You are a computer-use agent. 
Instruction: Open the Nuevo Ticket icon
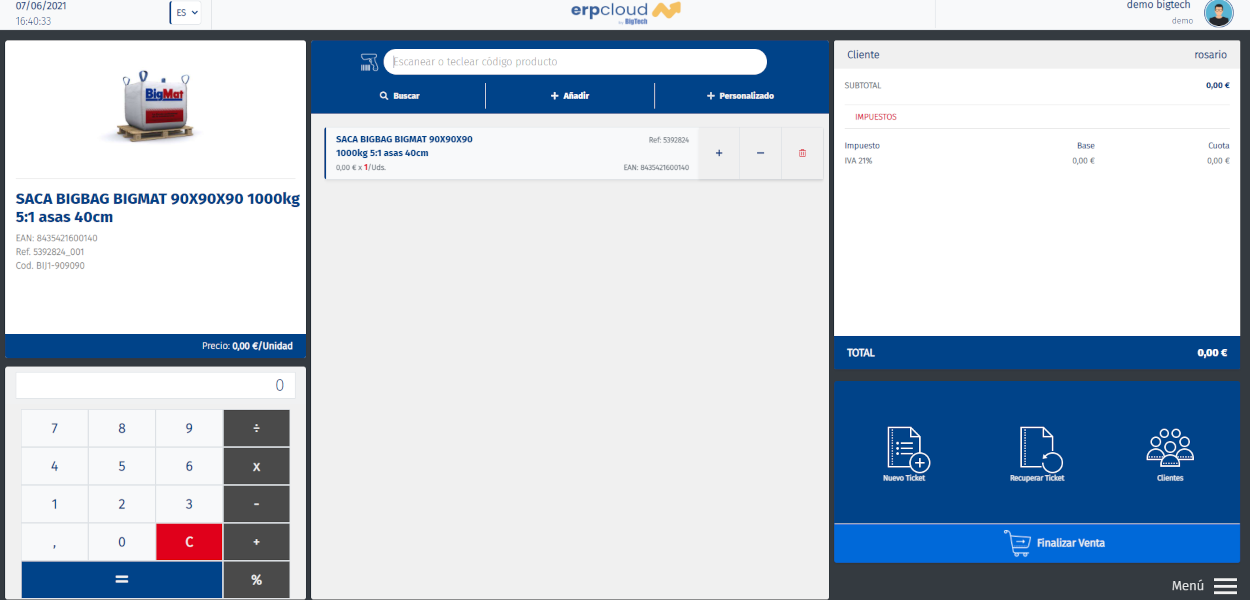click(908, 449)
